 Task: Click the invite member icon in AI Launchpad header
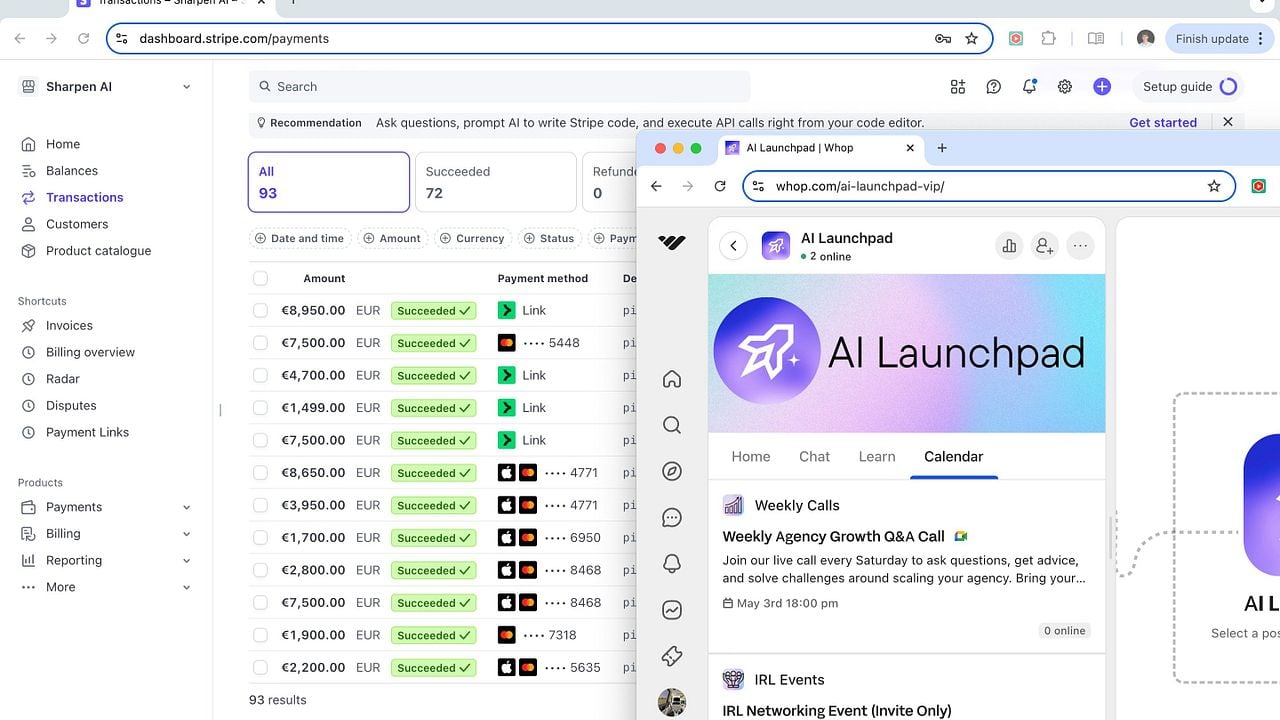click(1045, 246)
